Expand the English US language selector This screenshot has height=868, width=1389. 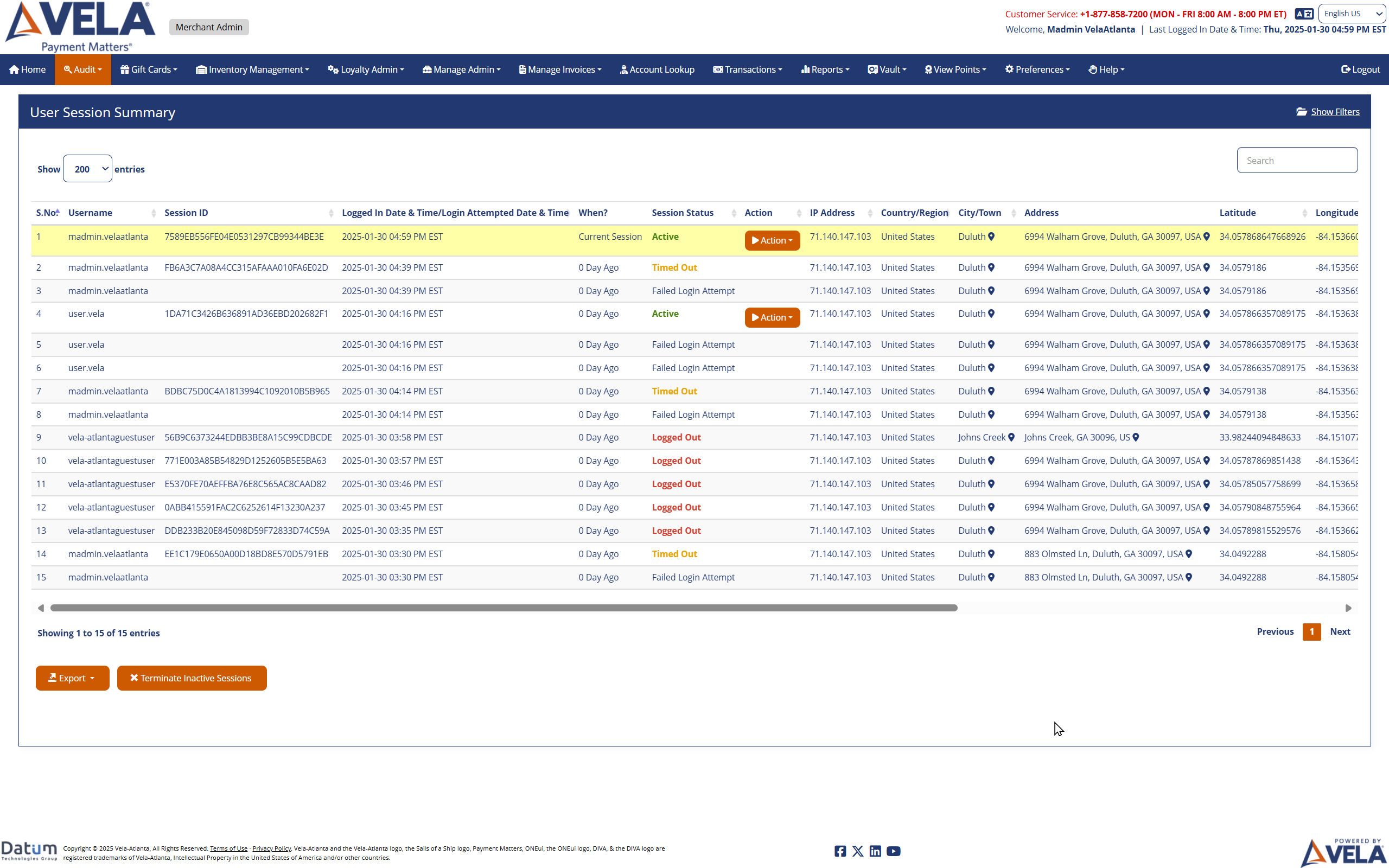(x=1352, y=14)
